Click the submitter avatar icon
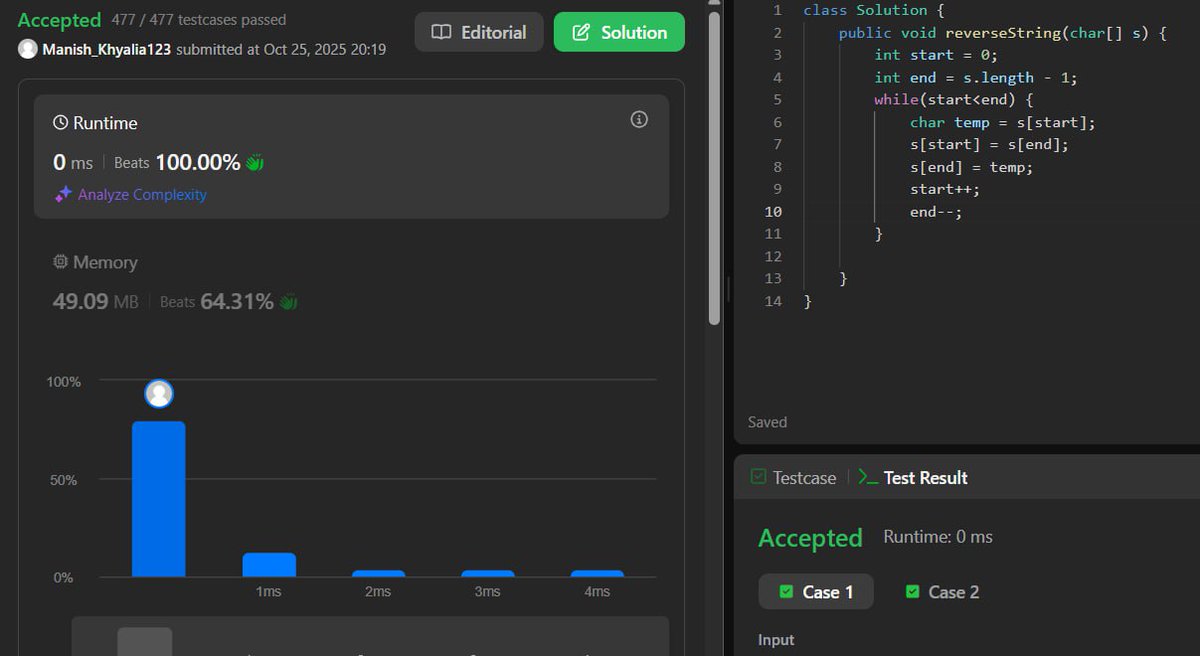 coord(27,49)
